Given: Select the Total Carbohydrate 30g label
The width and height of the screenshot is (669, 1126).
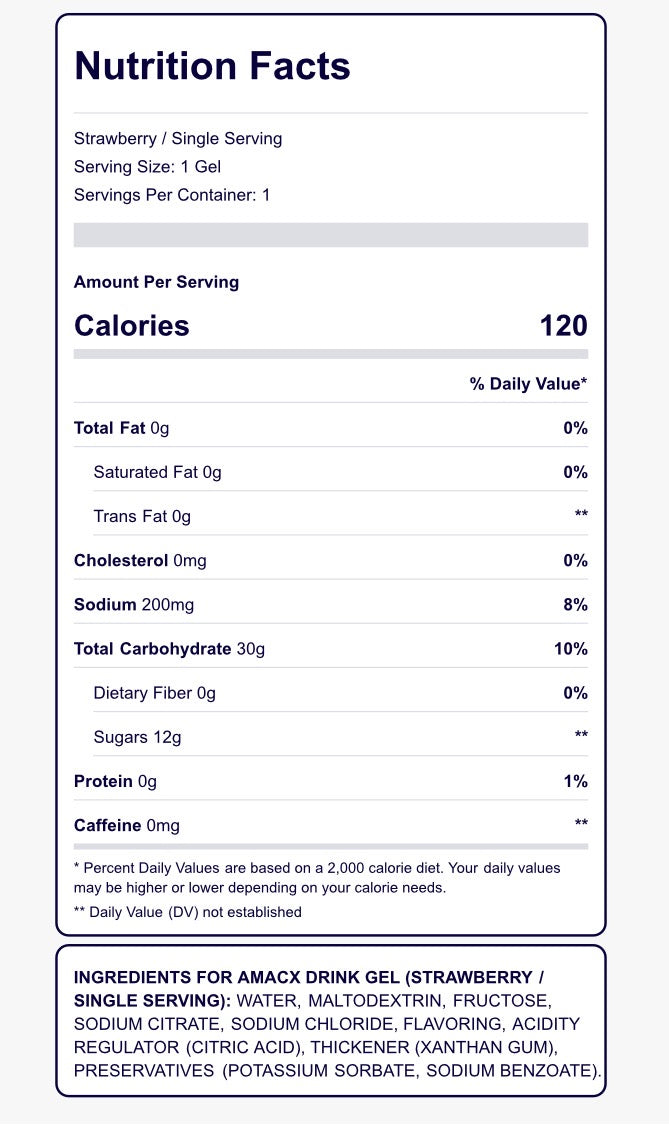Looking at the screenshot, I should click(x=169, y=649).
